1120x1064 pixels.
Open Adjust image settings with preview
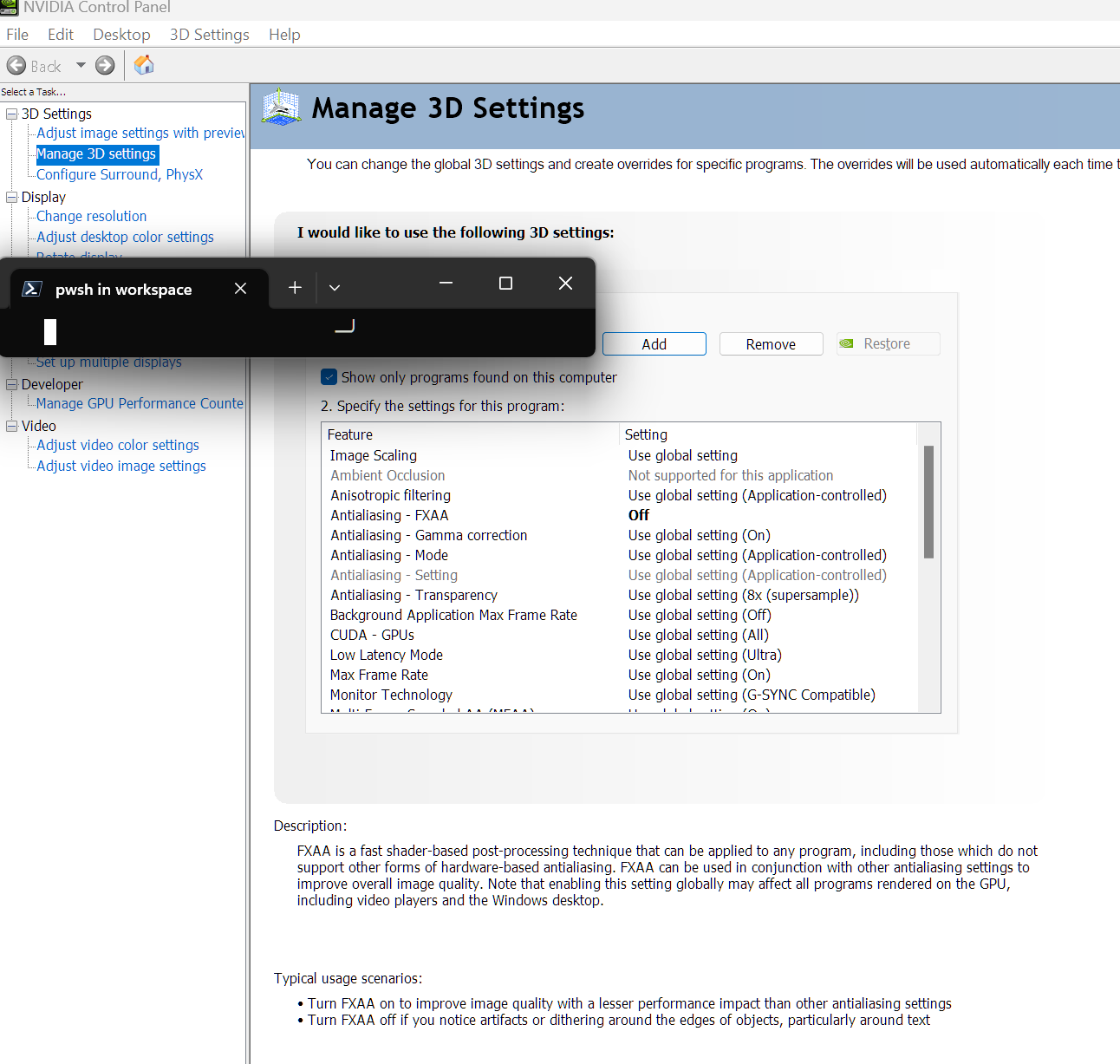[140, 133]
